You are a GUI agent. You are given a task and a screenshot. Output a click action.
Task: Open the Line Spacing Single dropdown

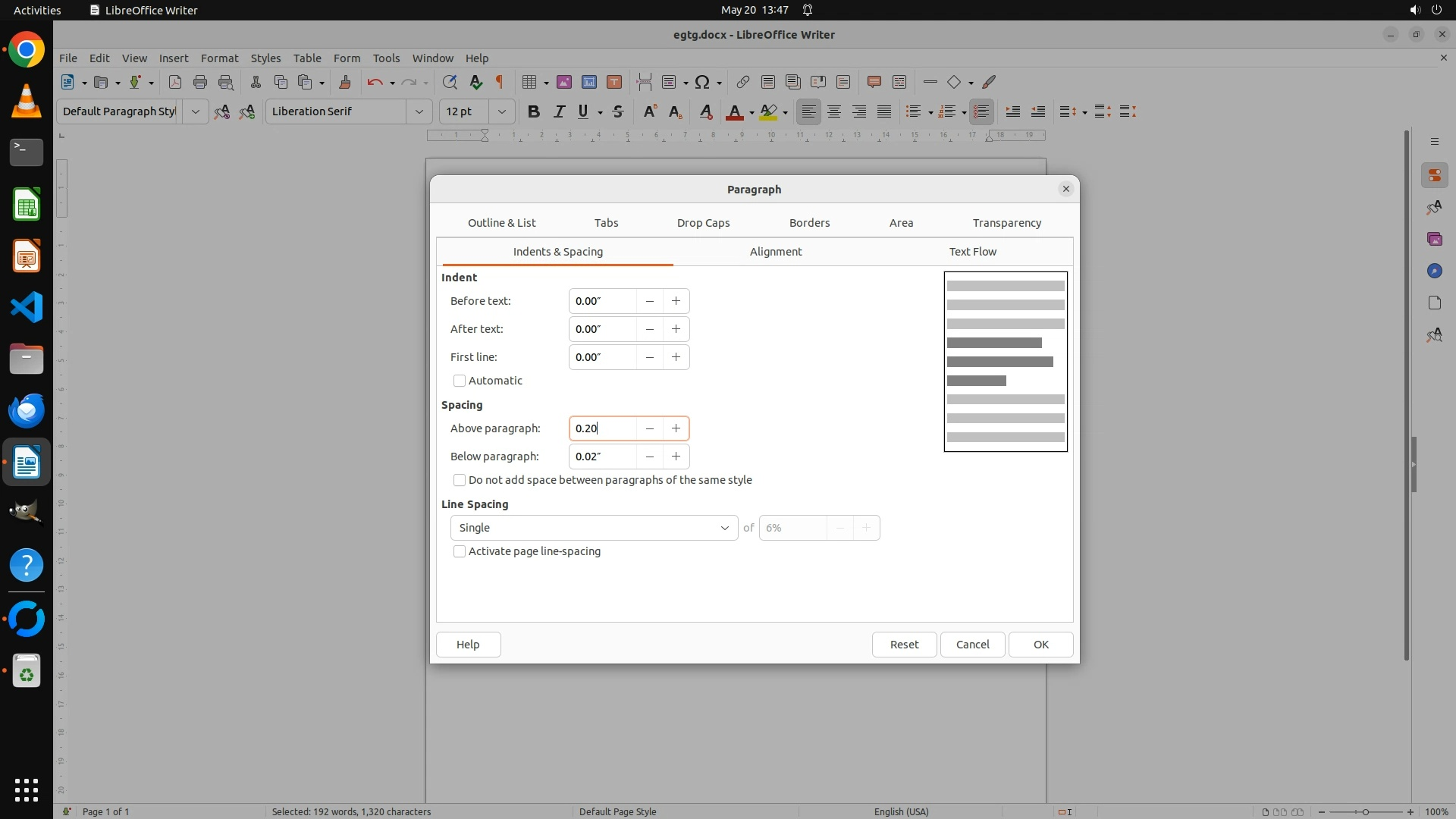(594, 528)
